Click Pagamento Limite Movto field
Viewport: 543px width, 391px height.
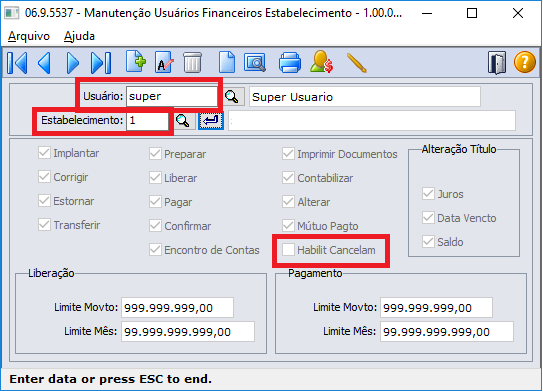tap(436, 308)
